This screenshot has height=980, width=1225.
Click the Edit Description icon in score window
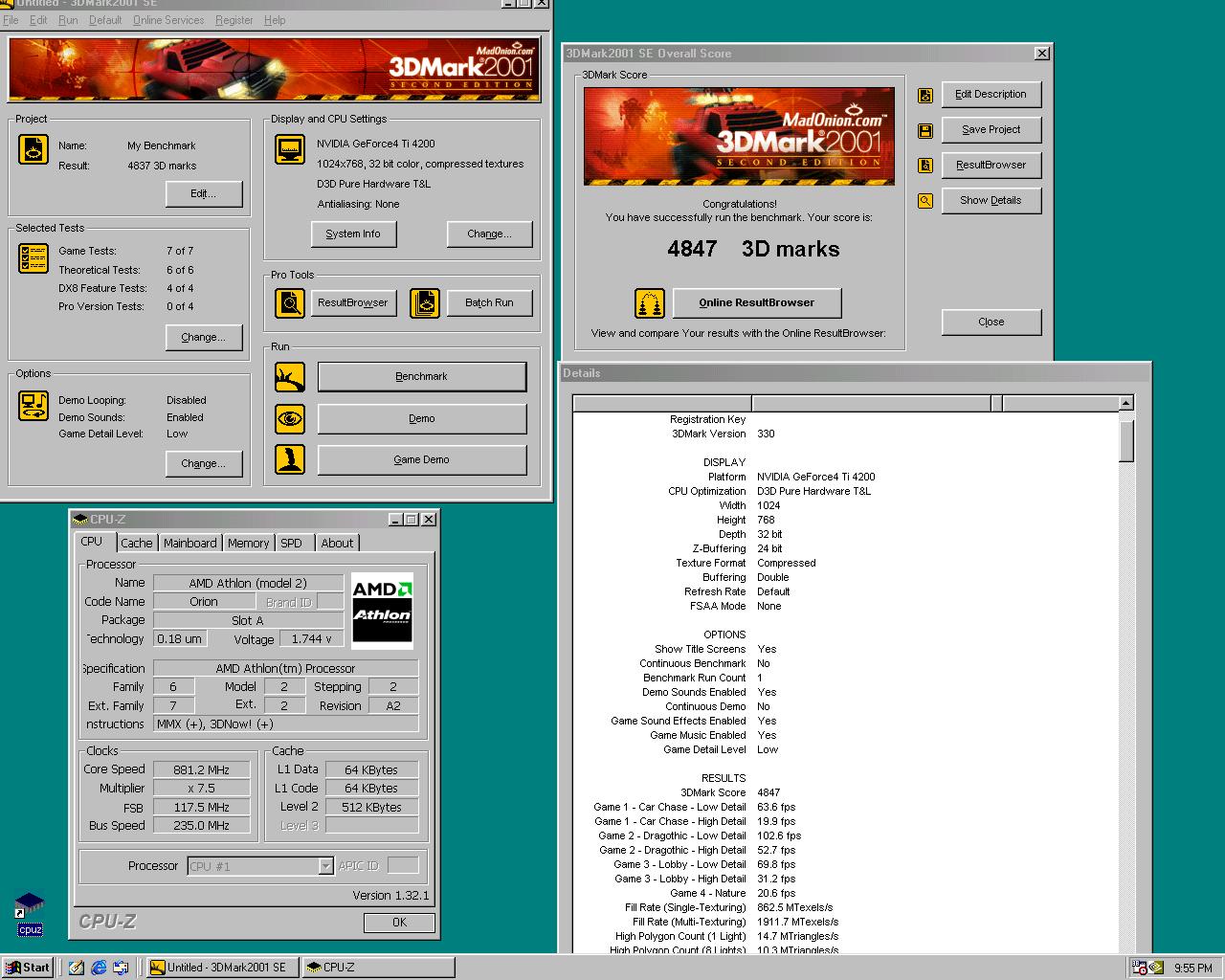925,95
